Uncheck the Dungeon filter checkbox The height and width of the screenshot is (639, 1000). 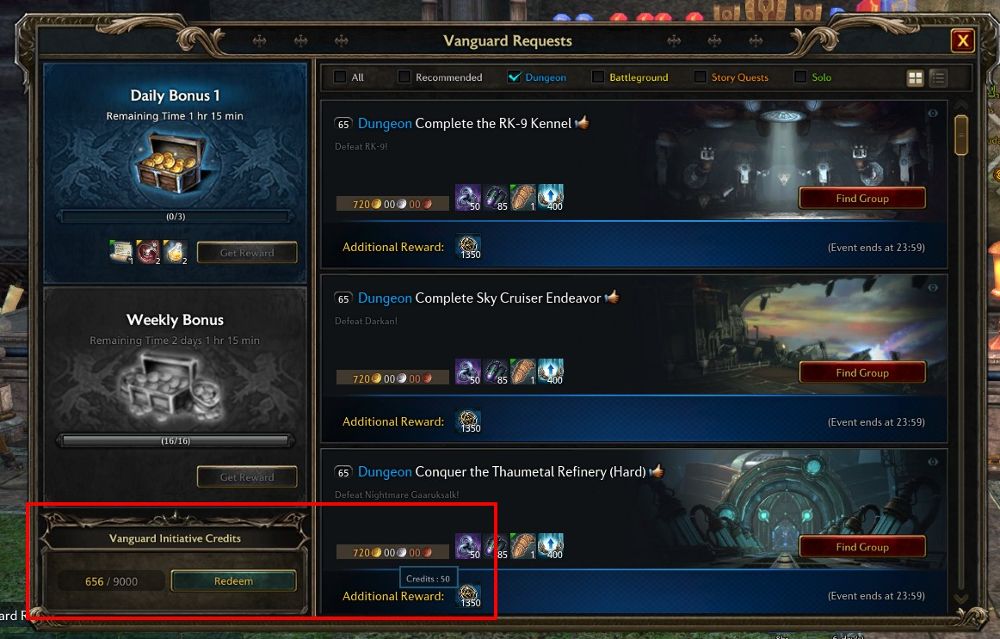coord(514,77)
